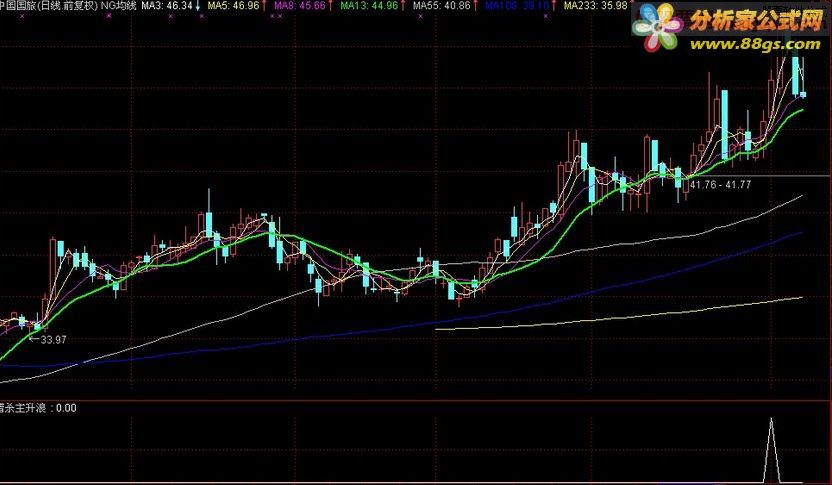832x485 pixels.
Task: Click the down arrow beside MA3 value
Action: (x=198, y=6)
